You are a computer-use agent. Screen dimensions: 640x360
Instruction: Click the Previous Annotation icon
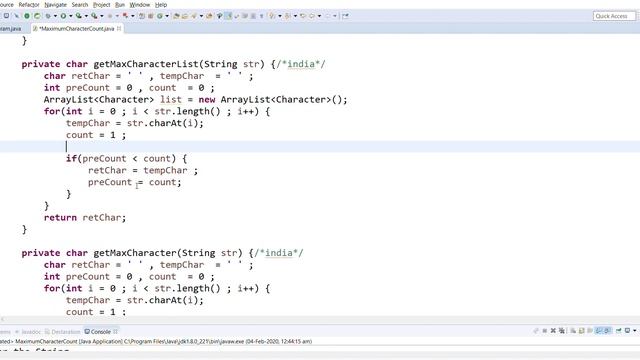(x=288, y=16)
